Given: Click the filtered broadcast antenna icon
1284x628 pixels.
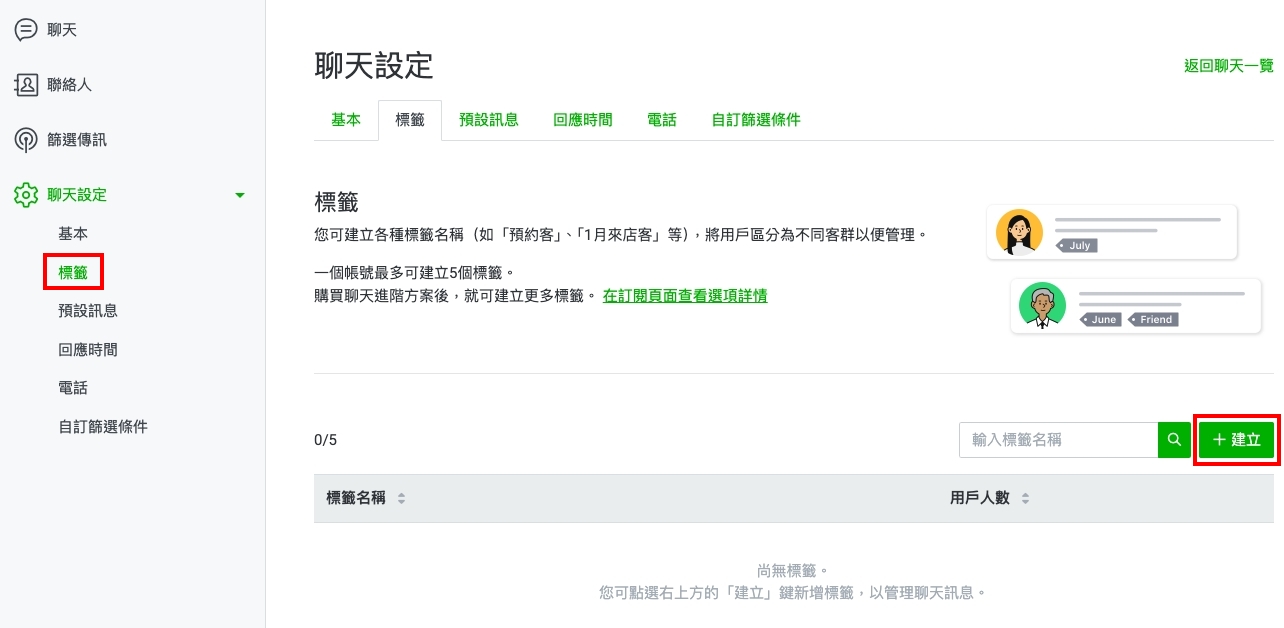Looking at the screenshot, I should [26, 140].
